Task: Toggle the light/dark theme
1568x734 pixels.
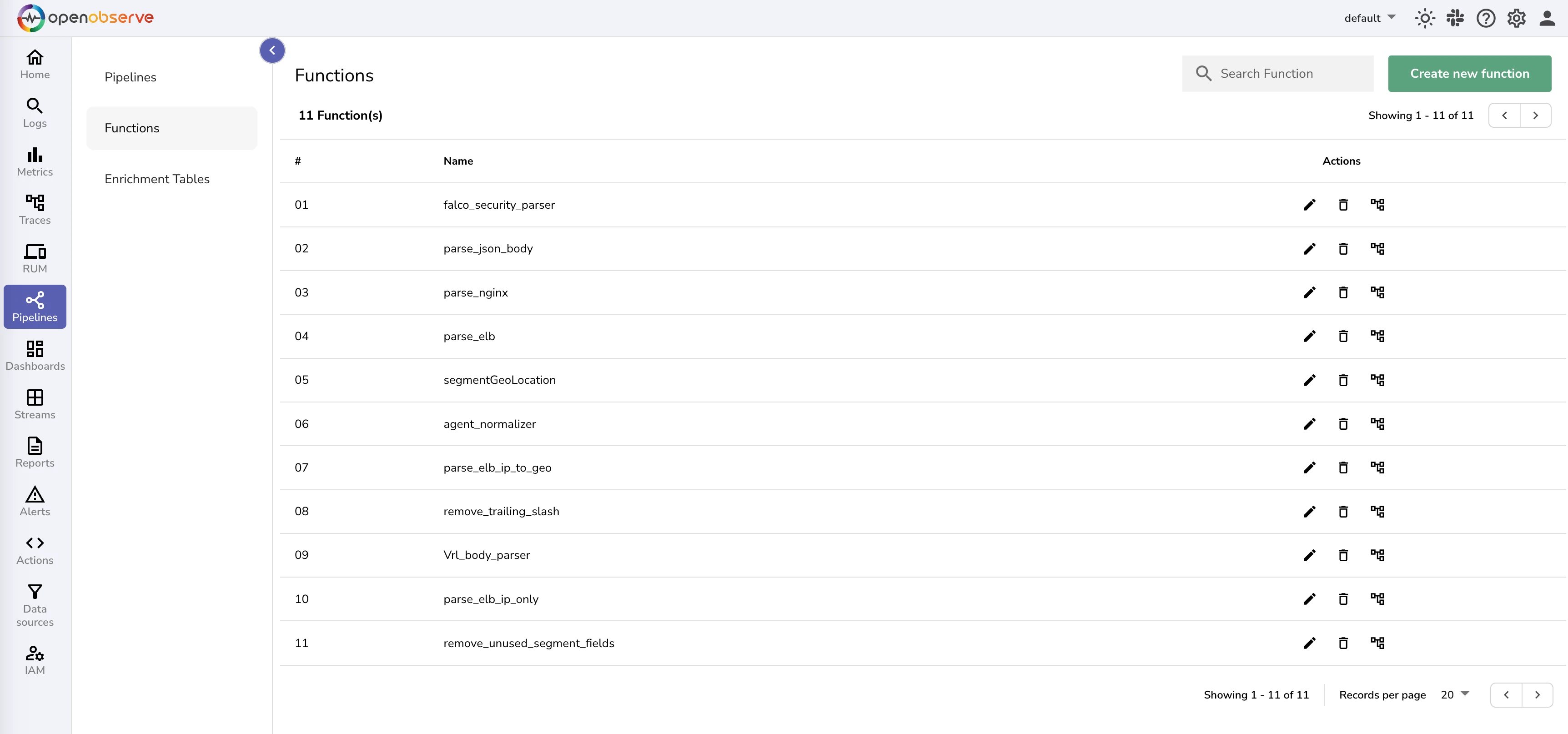Action: (1424, 18)
